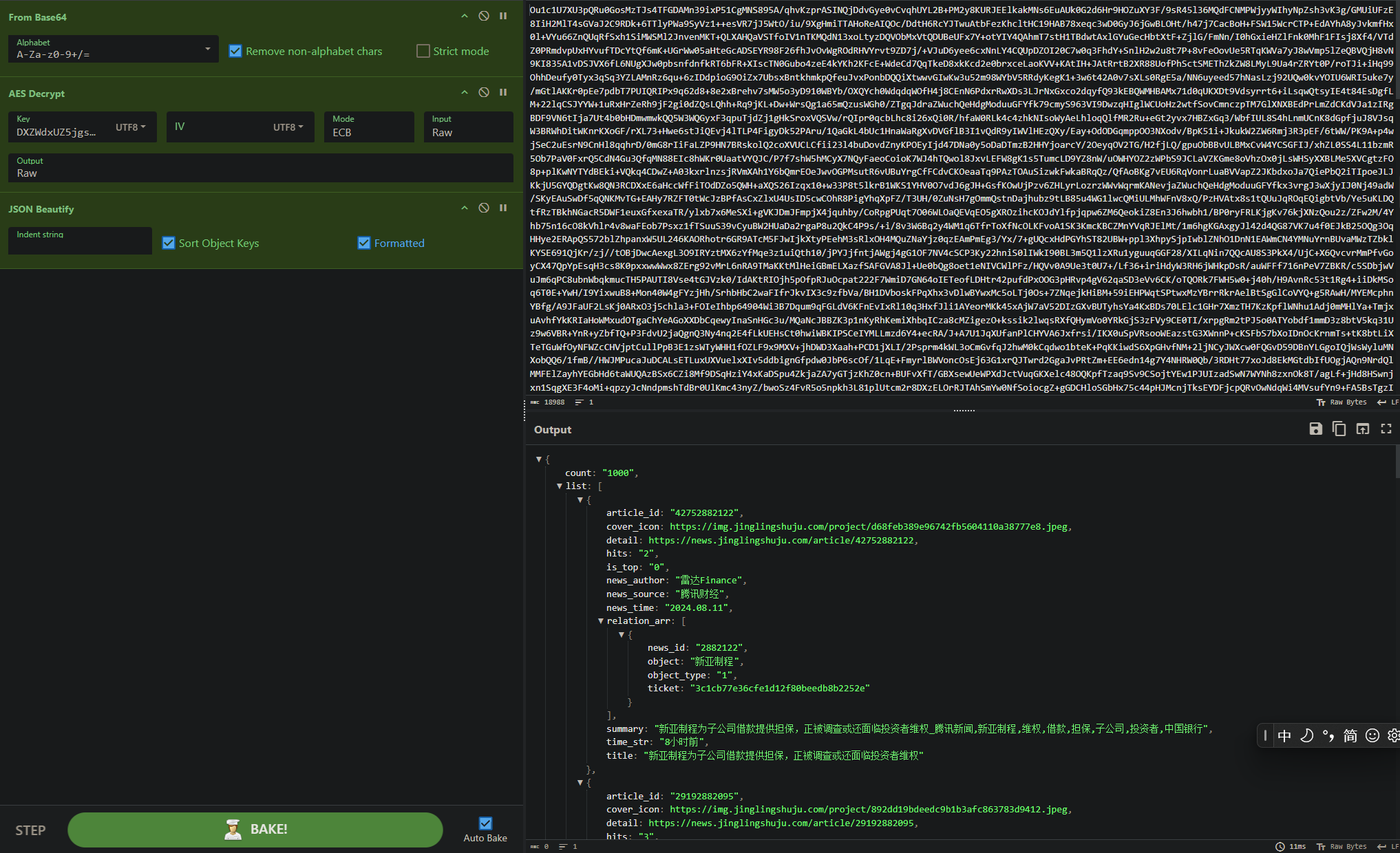
Task: Toggle Sort Object Keys checkbox
Action: coord(169,243)
